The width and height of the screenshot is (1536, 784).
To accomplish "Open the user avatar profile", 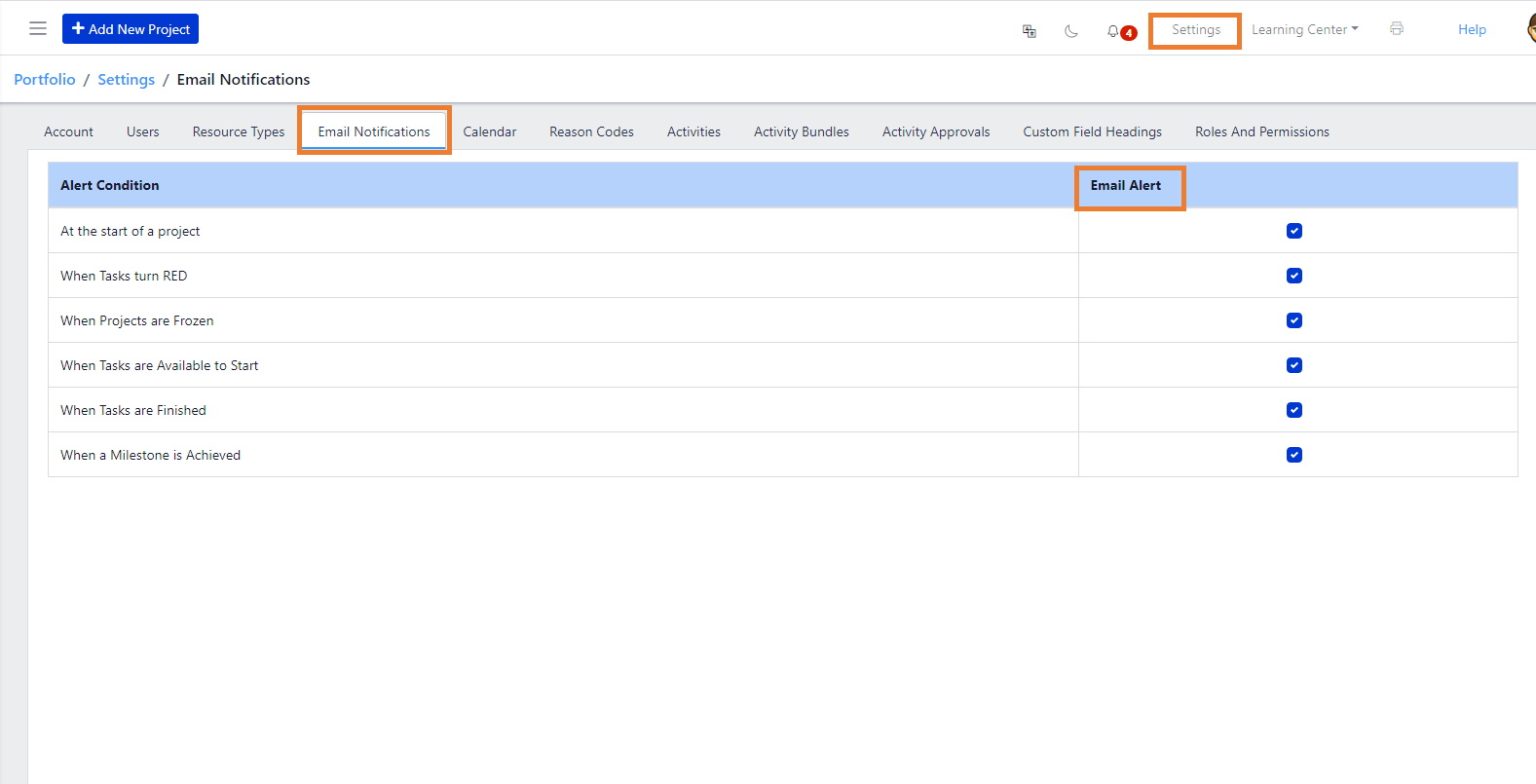I will [1531, 30].
